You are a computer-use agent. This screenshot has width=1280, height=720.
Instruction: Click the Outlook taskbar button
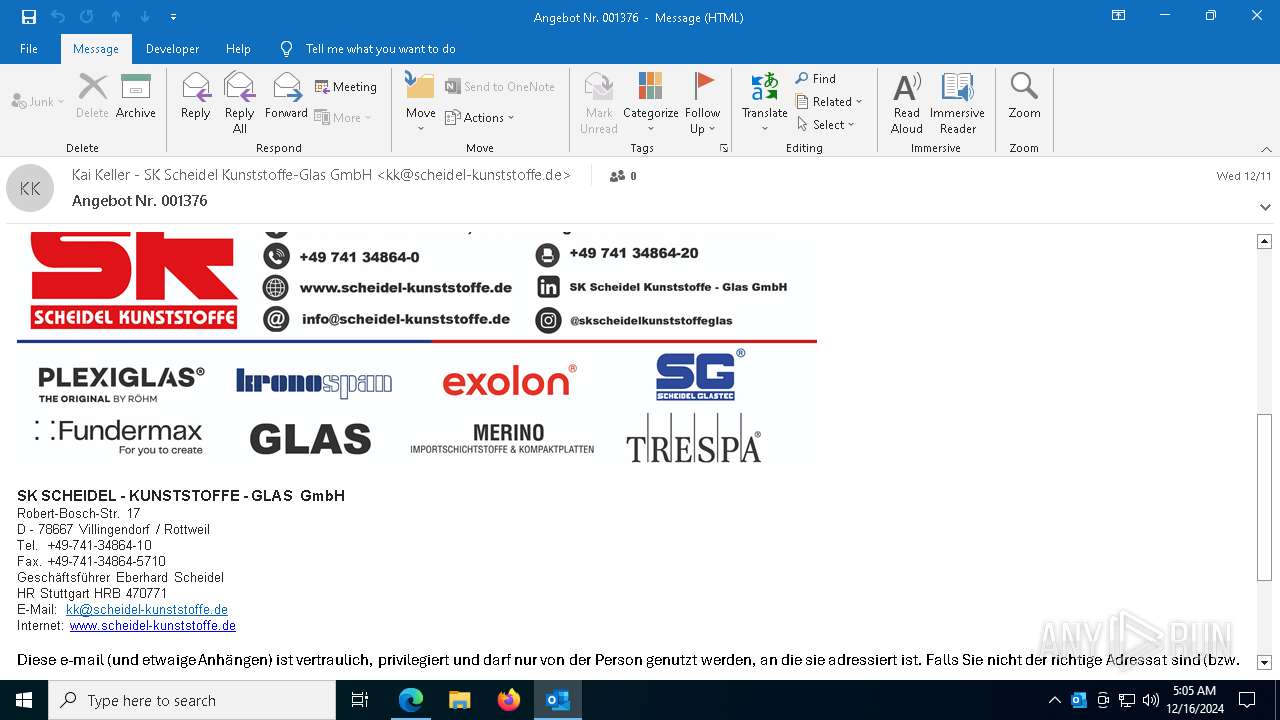pyautogui.click(x=558, y=700)
